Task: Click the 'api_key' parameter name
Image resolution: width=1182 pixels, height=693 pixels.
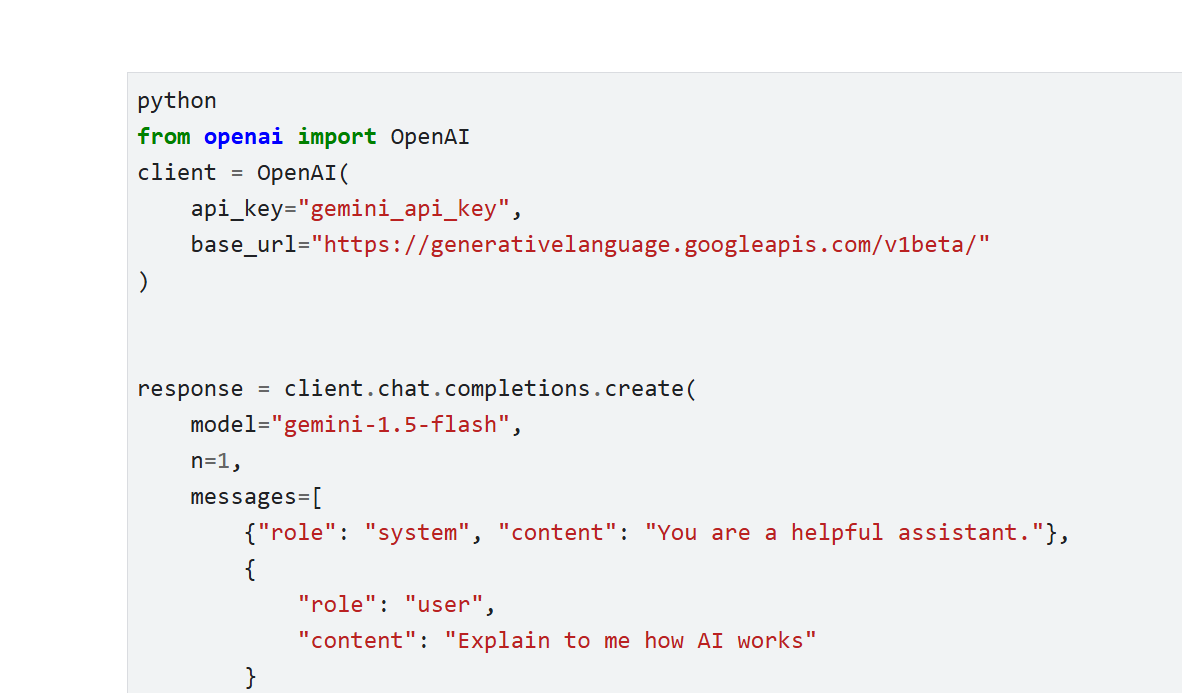Action: [237, 209]
